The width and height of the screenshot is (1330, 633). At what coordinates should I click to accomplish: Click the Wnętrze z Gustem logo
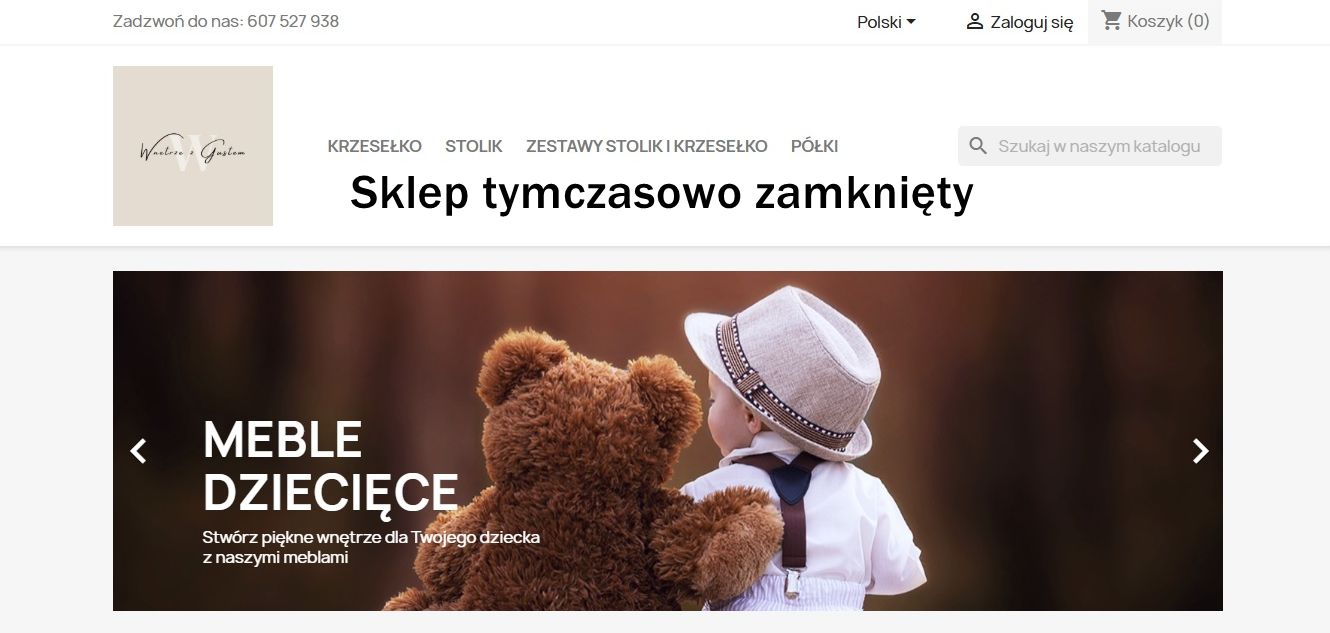click(x=193, y=146)
